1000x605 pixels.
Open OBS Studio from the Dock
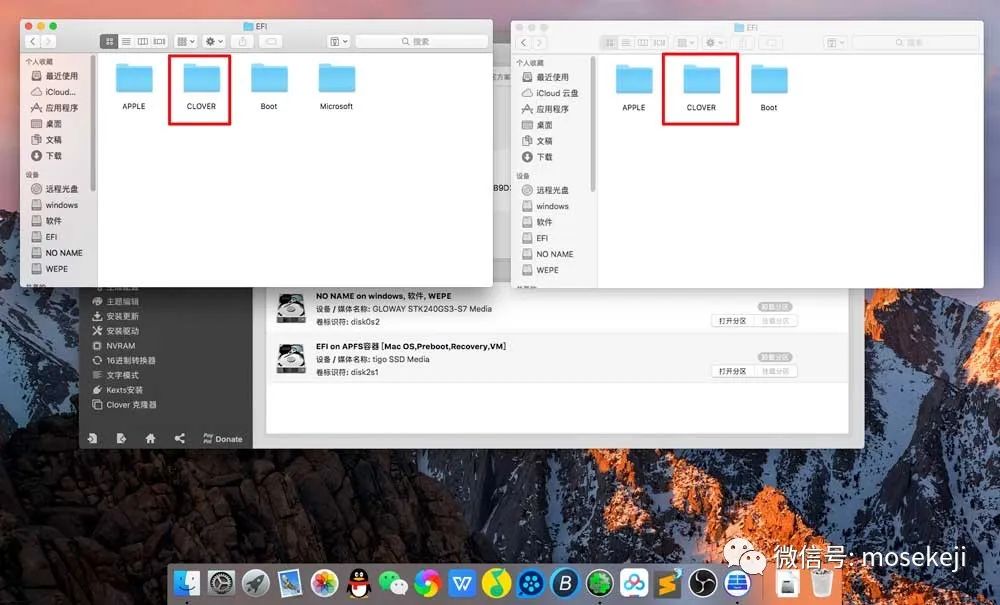702,583
